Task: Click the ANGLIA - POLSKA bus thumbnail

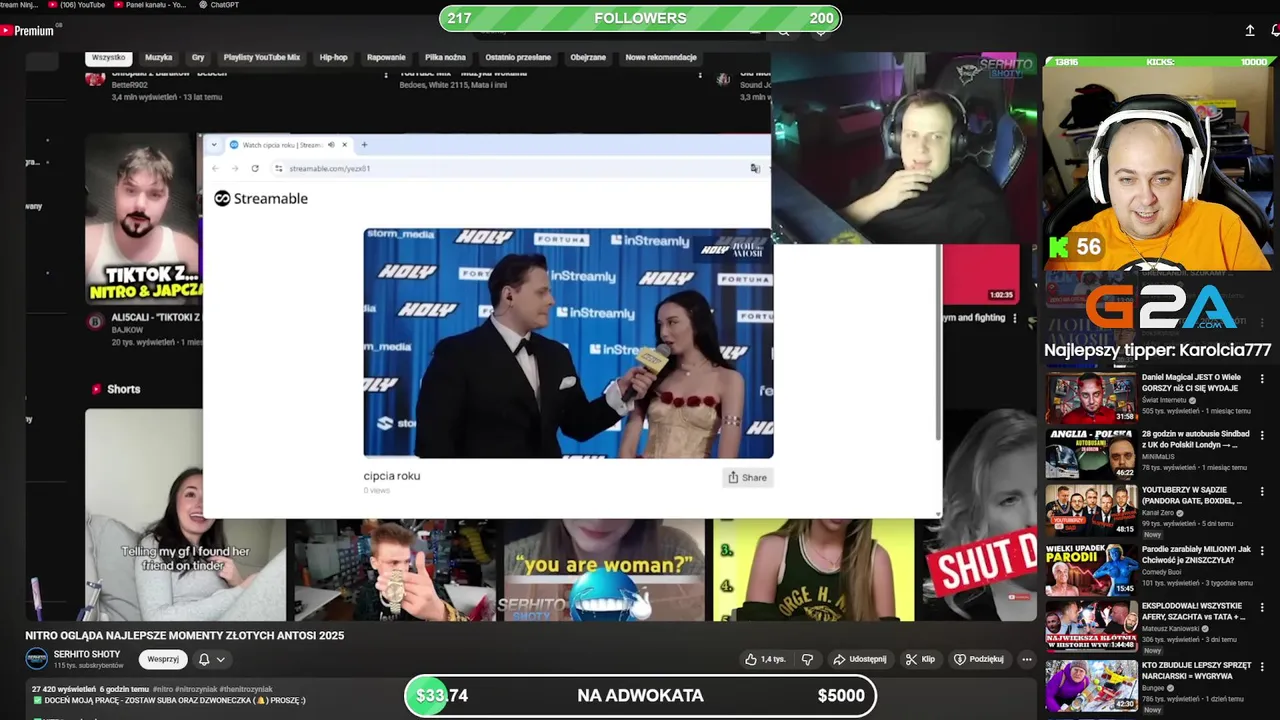Action: click(1091, 454)
